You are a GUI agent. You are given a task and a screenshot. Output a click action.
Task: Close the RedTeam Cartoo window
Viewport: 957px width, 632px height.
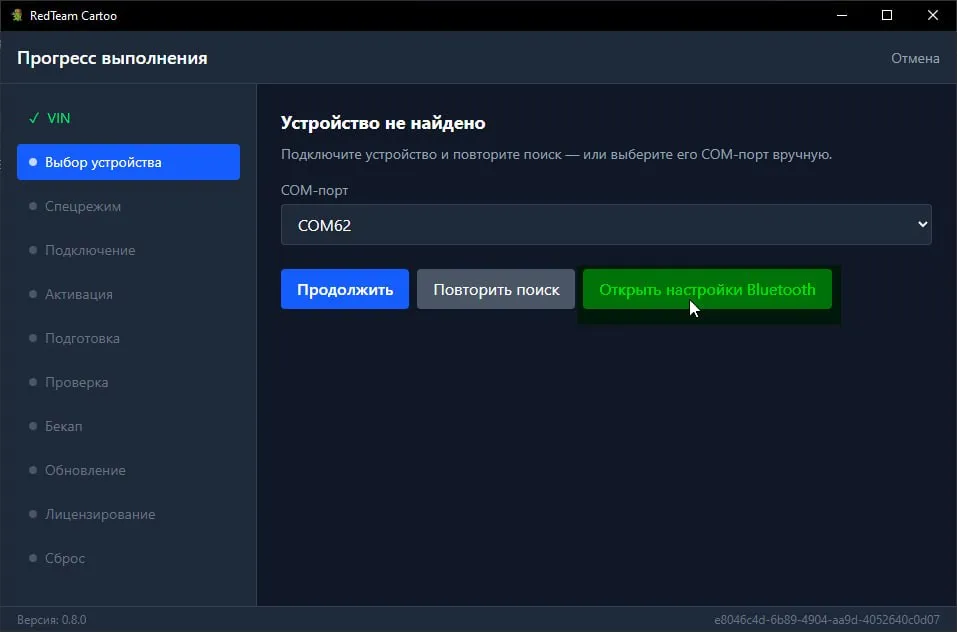pos(933,15)
